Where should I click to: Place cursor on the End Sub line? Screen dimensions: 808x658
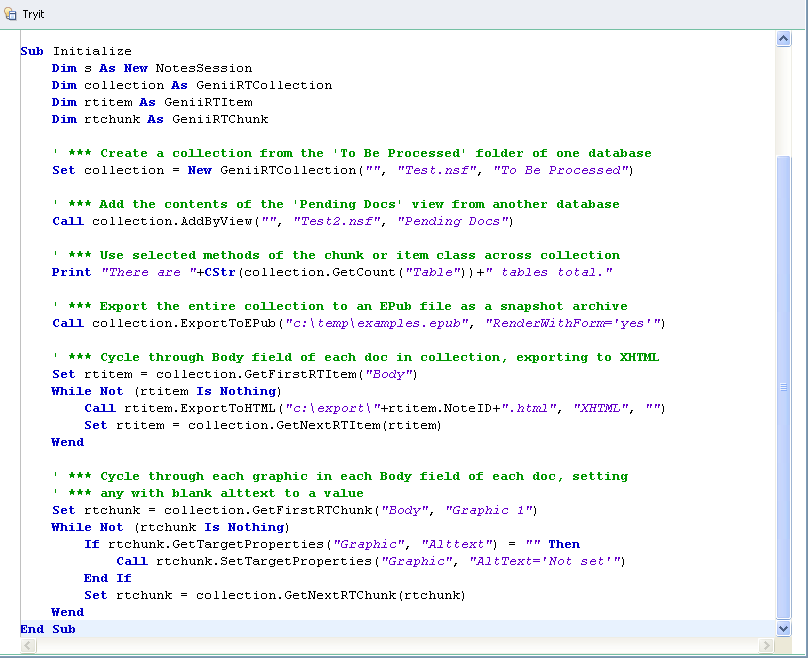coord(48,629)
